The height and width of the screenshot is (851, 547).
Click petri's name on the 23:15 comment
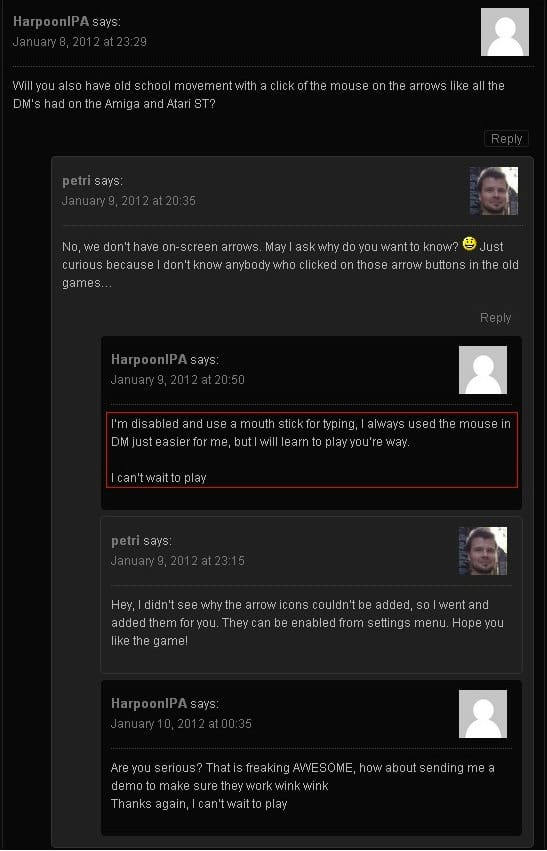point(125,541)
